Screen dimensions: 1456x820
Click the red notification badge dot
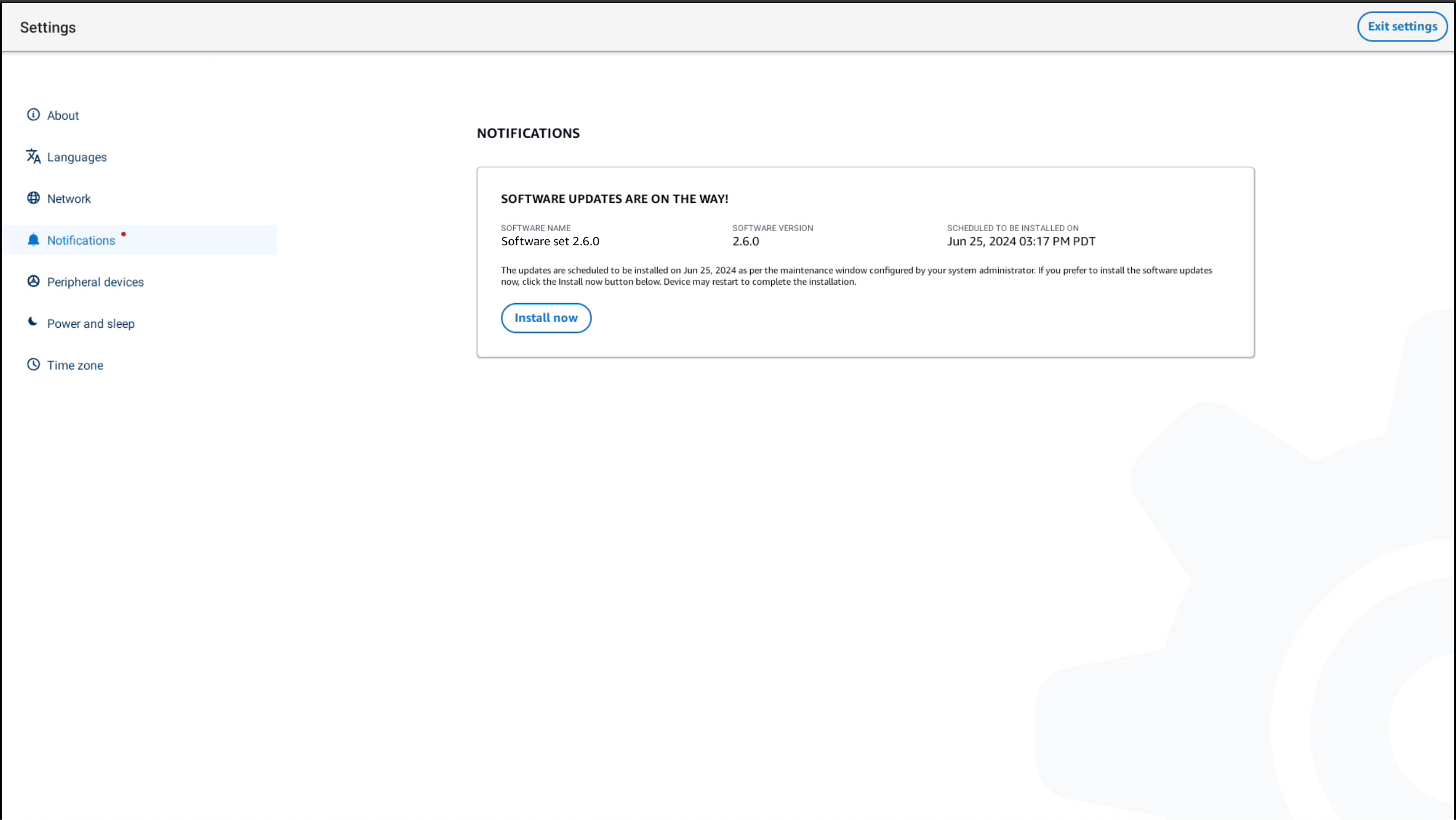point(123,234)
